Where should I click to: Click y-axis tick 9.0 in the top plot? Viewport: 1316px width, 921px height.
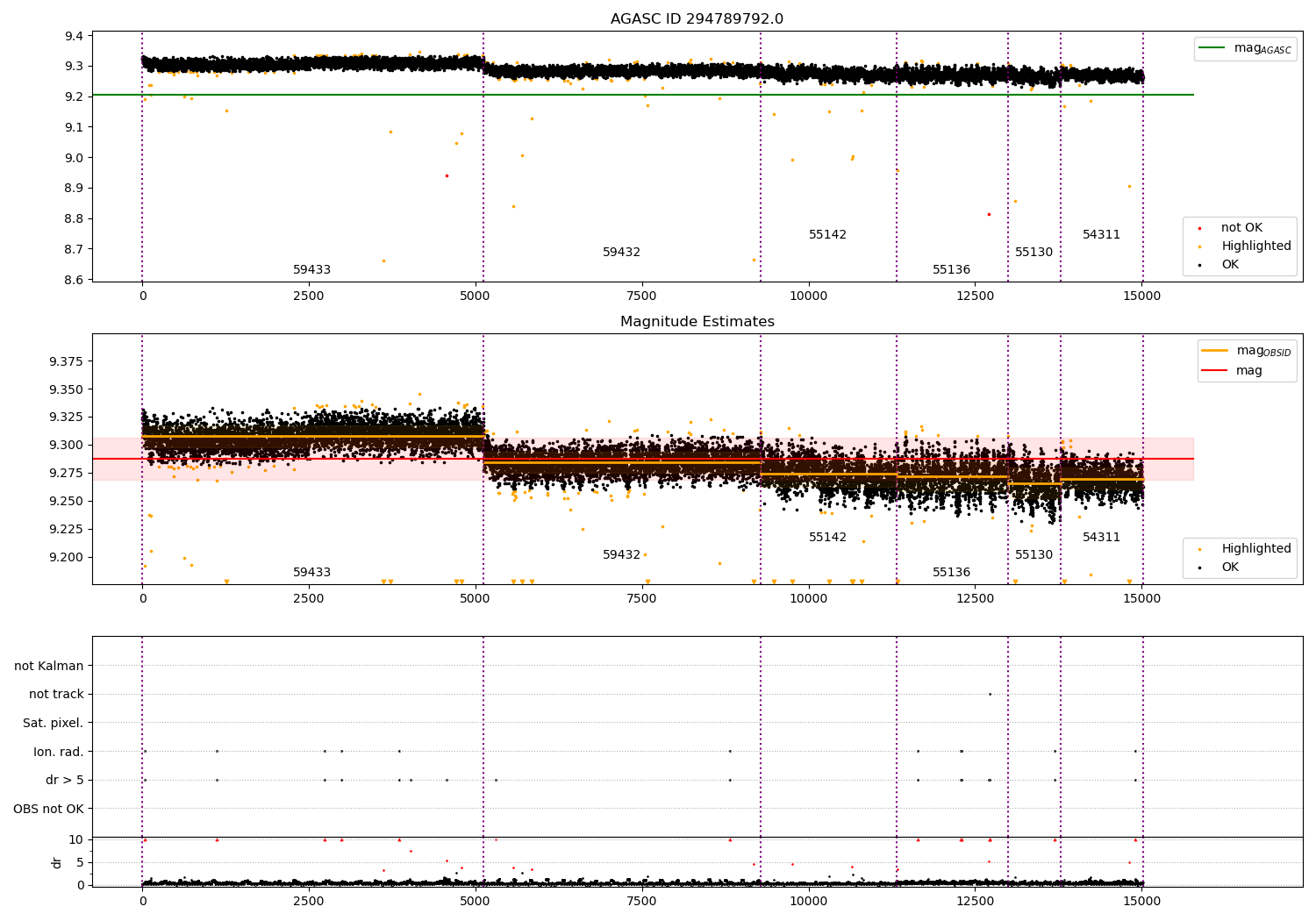tap(74, 158)
